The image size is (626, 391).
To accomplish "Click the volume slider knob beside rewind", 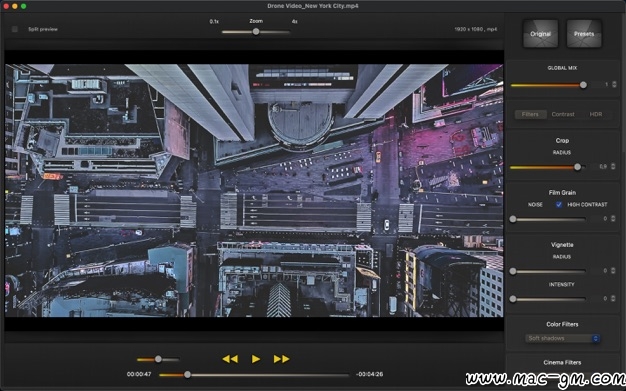I will (x=158, y=359).
